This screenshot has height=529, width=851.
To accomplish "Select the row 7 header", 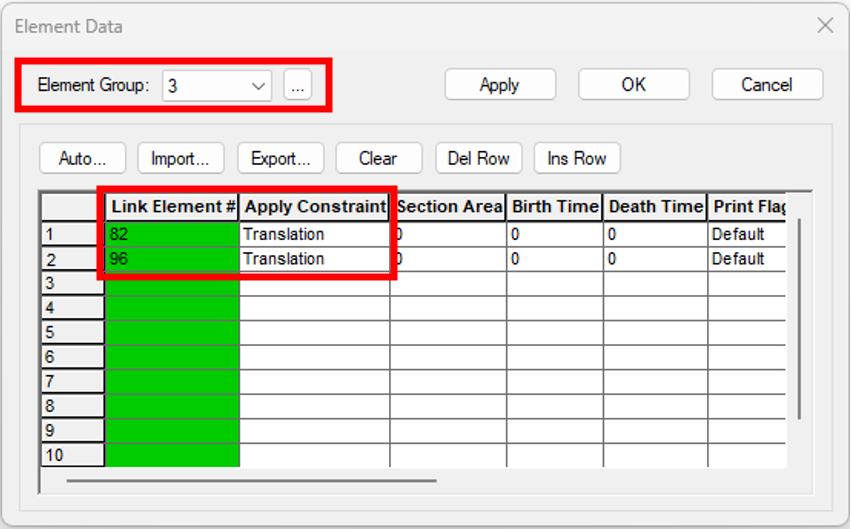I will 73,381.
